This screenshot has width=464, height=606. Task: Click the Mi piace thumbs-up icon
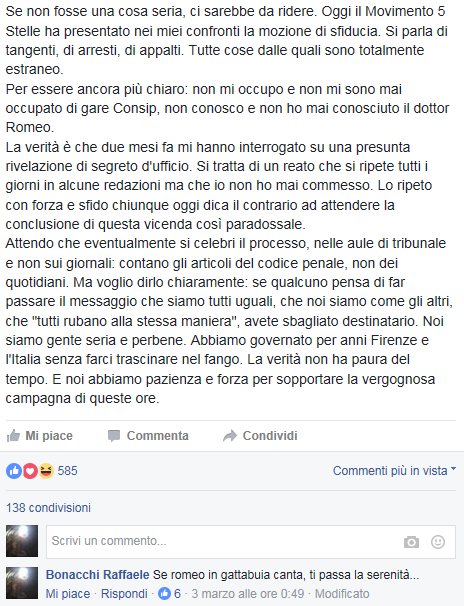pyautogui.click(x=13, y=436)
